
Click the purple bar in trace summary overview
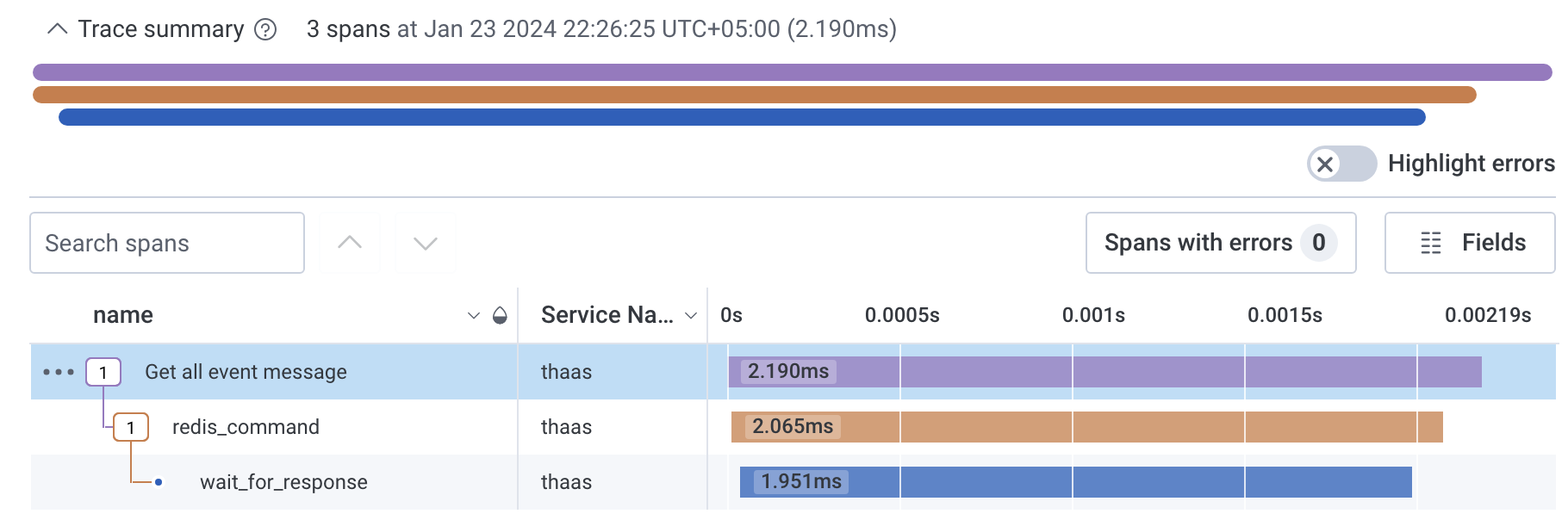792,72
